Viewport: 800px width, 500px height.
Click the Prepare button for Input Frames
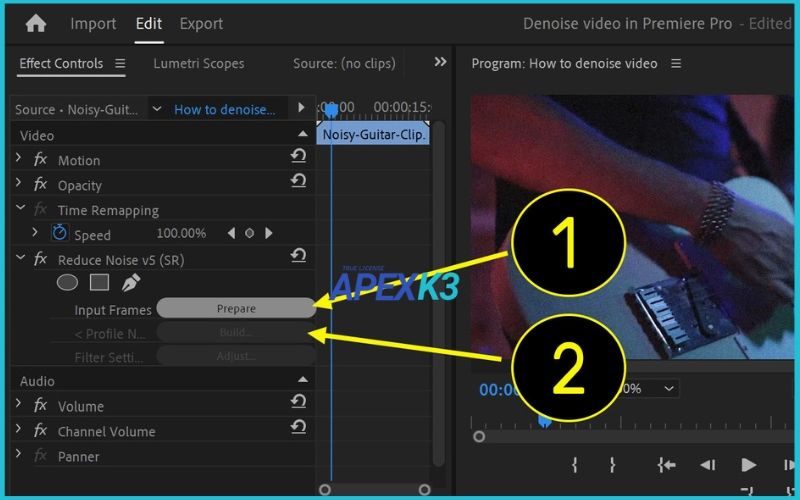236,308
